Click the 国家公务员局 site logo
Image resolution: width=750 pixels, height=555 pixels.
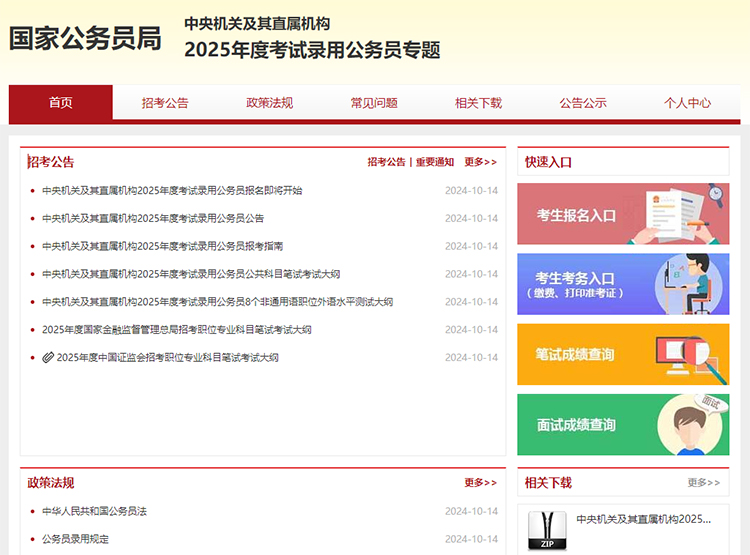85,38
